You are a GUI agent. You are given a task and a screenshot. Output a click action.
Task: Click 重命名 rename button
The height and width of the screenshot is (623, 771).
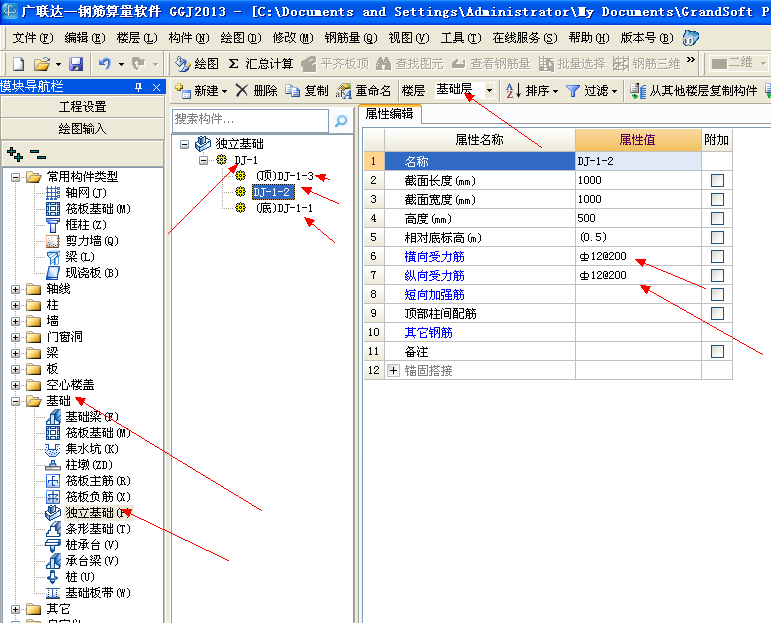[364, 90]
